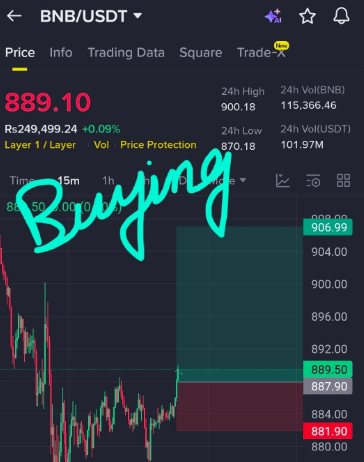Click the 896.00 axis price label
Viewport: 364px width, 462px height.
point(329,317)
